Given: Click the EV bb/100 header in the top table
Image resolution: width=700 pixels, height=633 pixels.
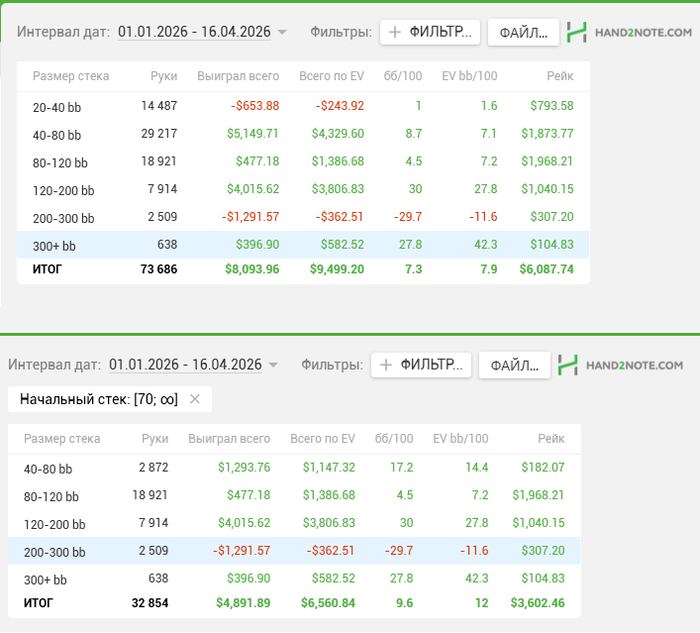Looking at the screenshot, I should point(470,76).
